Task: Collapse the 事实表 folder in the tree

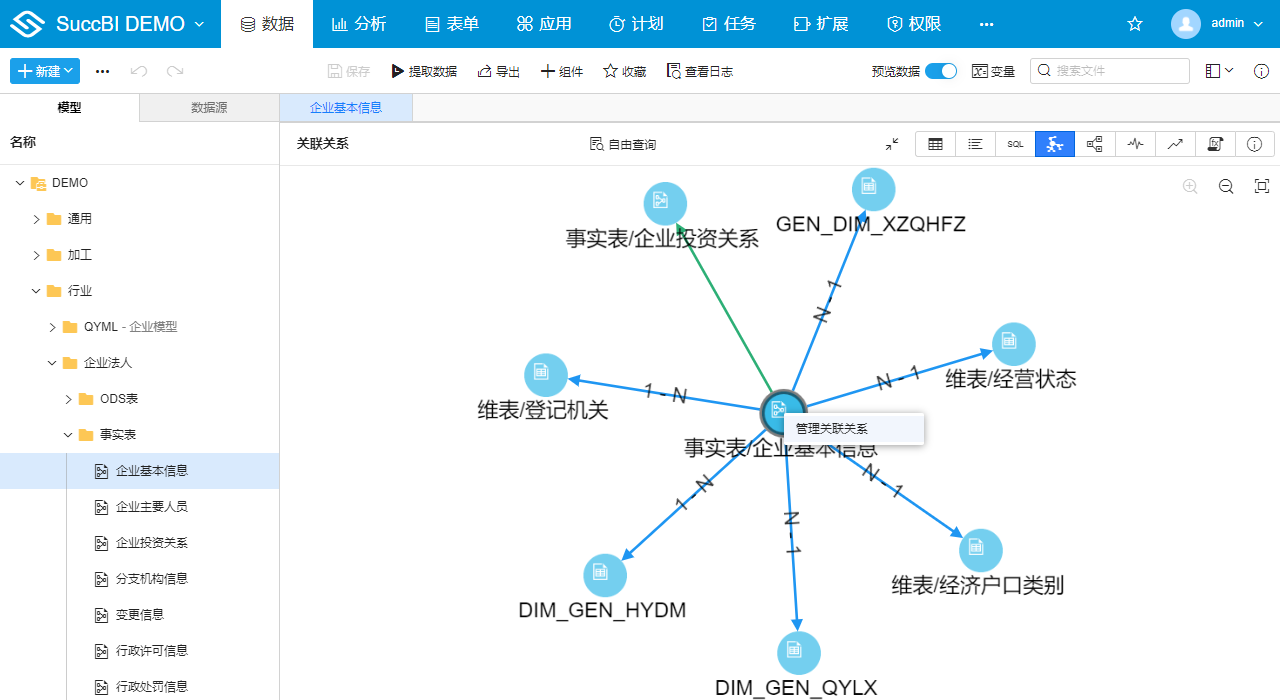Action: tap(68, 434)
